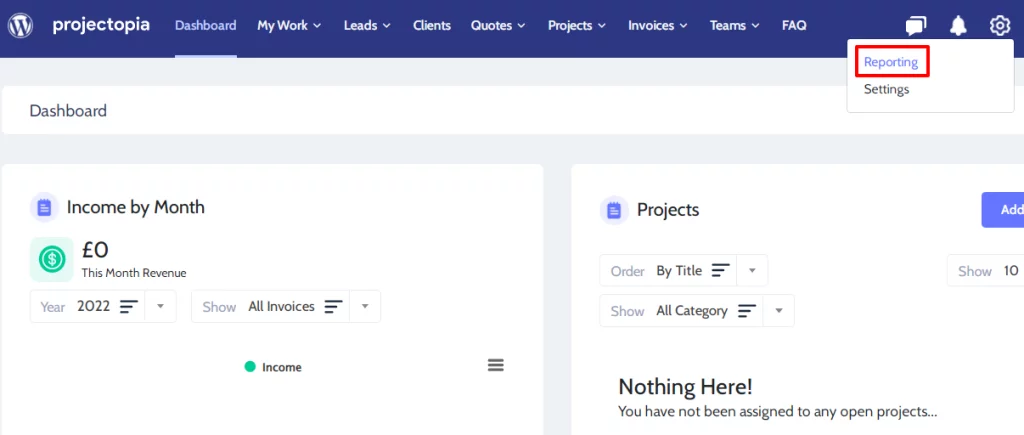This screenshot has height=435, width=1024.
Task: Expand the My Work menu
Action: [x=289, y=25]
